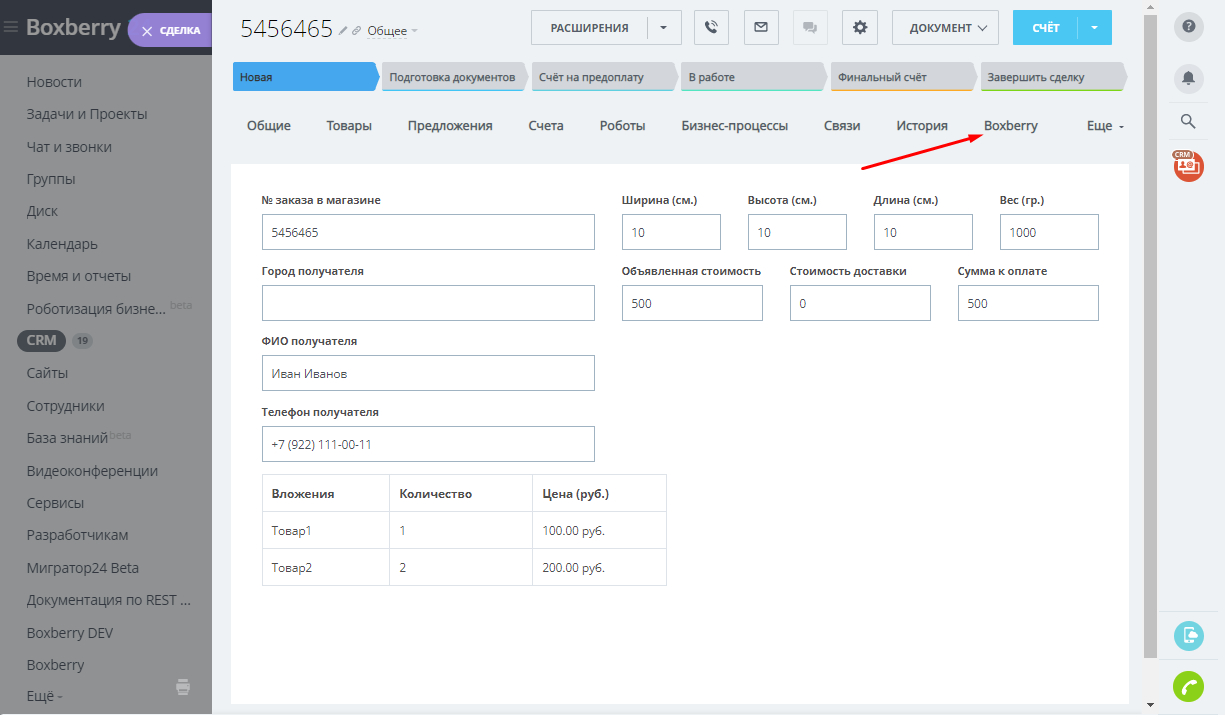The height and width of the screenshot is (715, 1225).
Task: Open Календарь in the left menu
Action: pyautogui.click(x=62, y=244)
